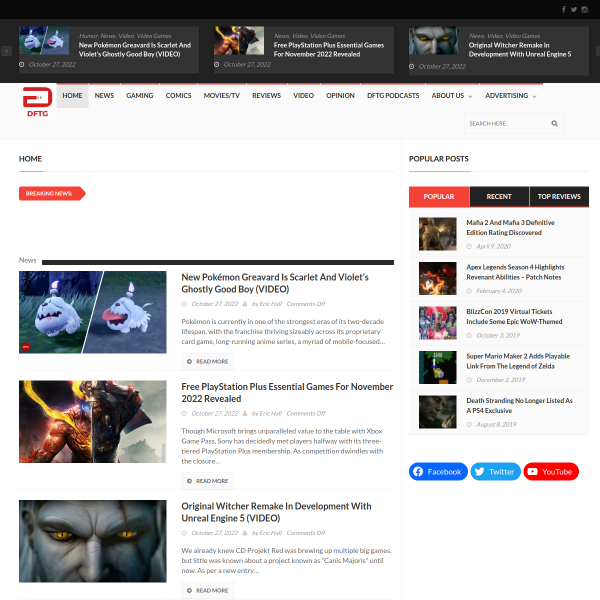Click the News section label

28,260
